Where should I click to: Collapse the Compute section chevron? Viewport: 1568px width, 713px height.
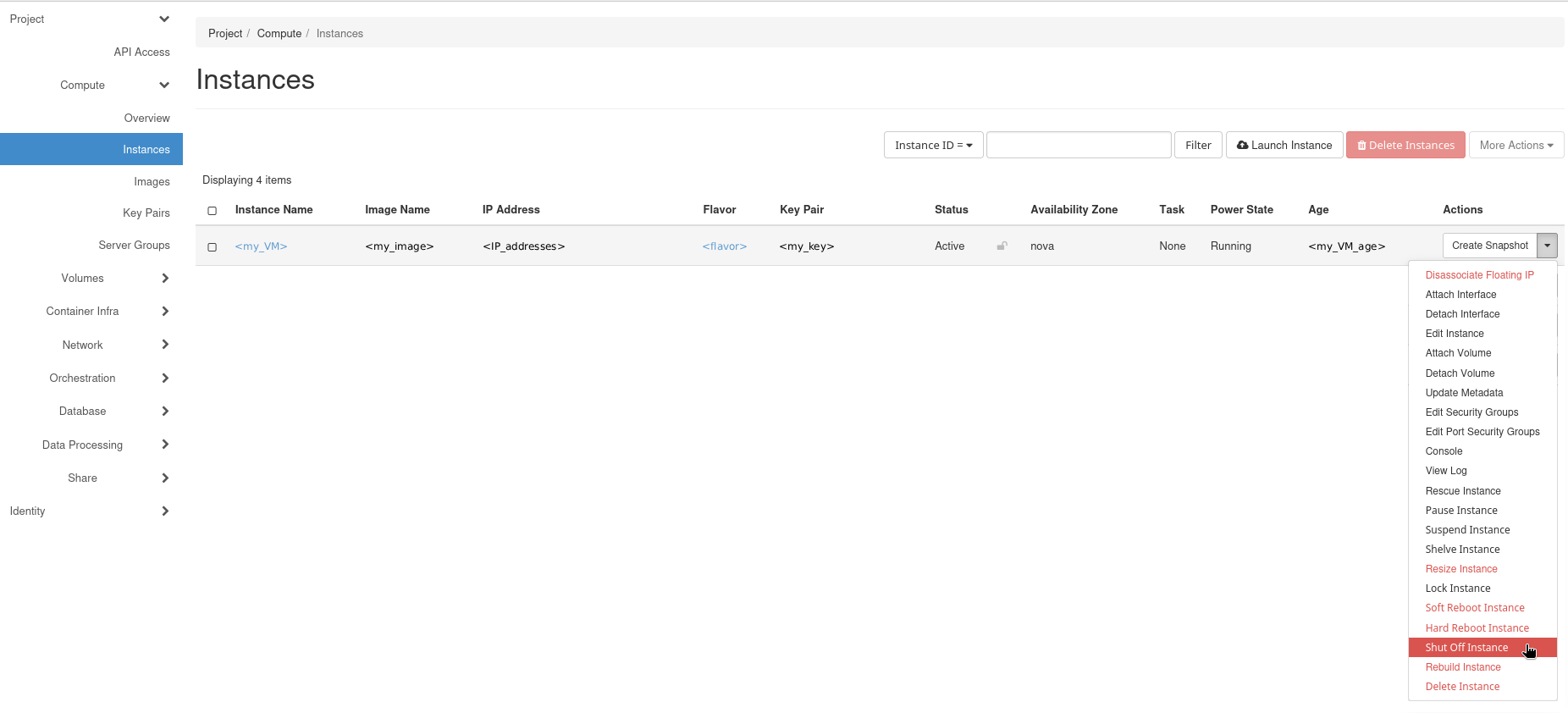point(164,86)
